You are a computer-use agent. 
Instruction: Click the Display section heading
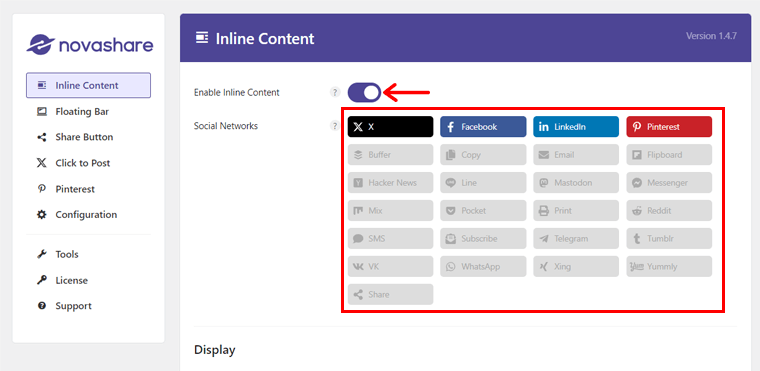tap(215, 350)
